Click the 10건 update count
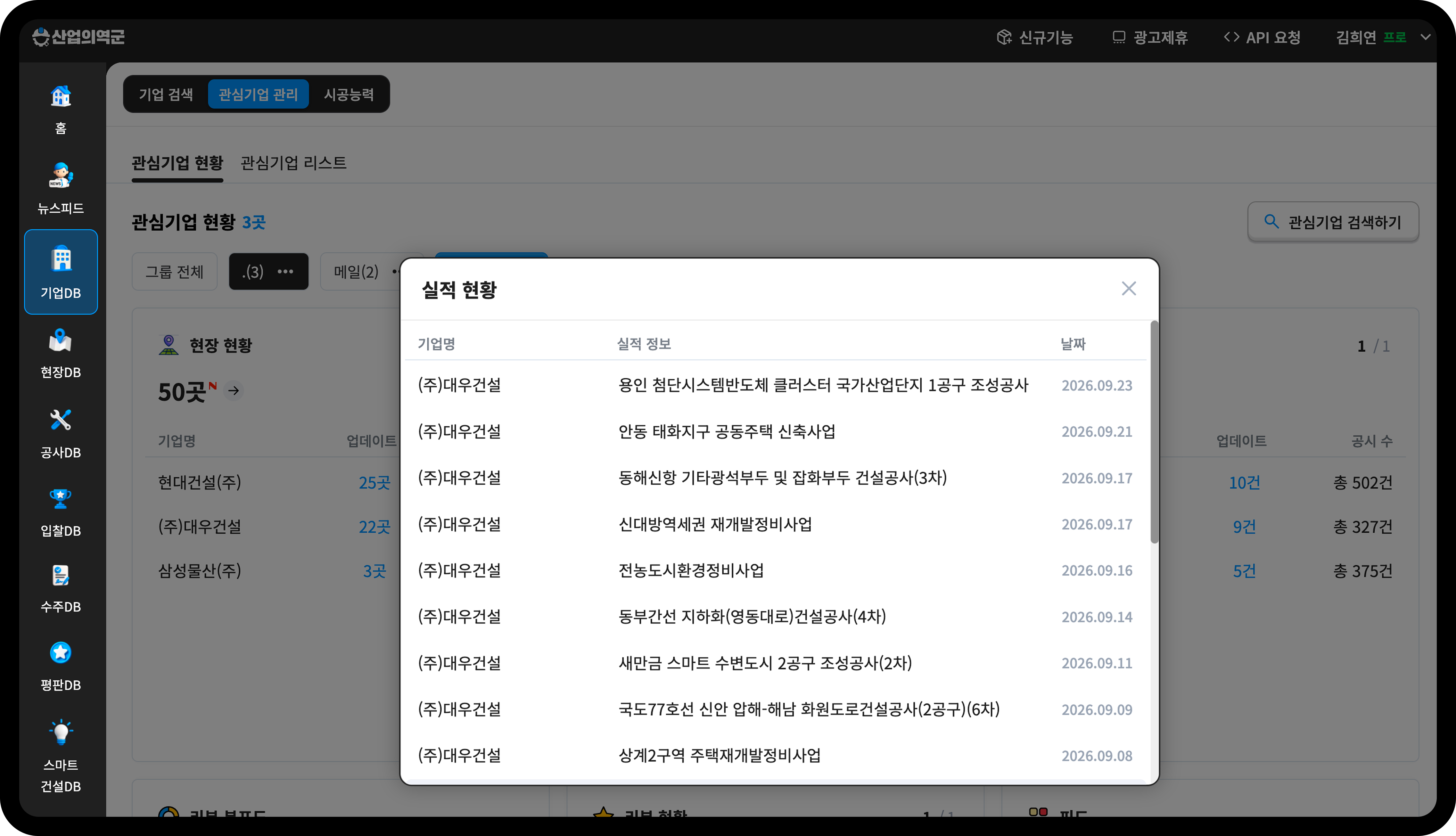 (1244, 482)
